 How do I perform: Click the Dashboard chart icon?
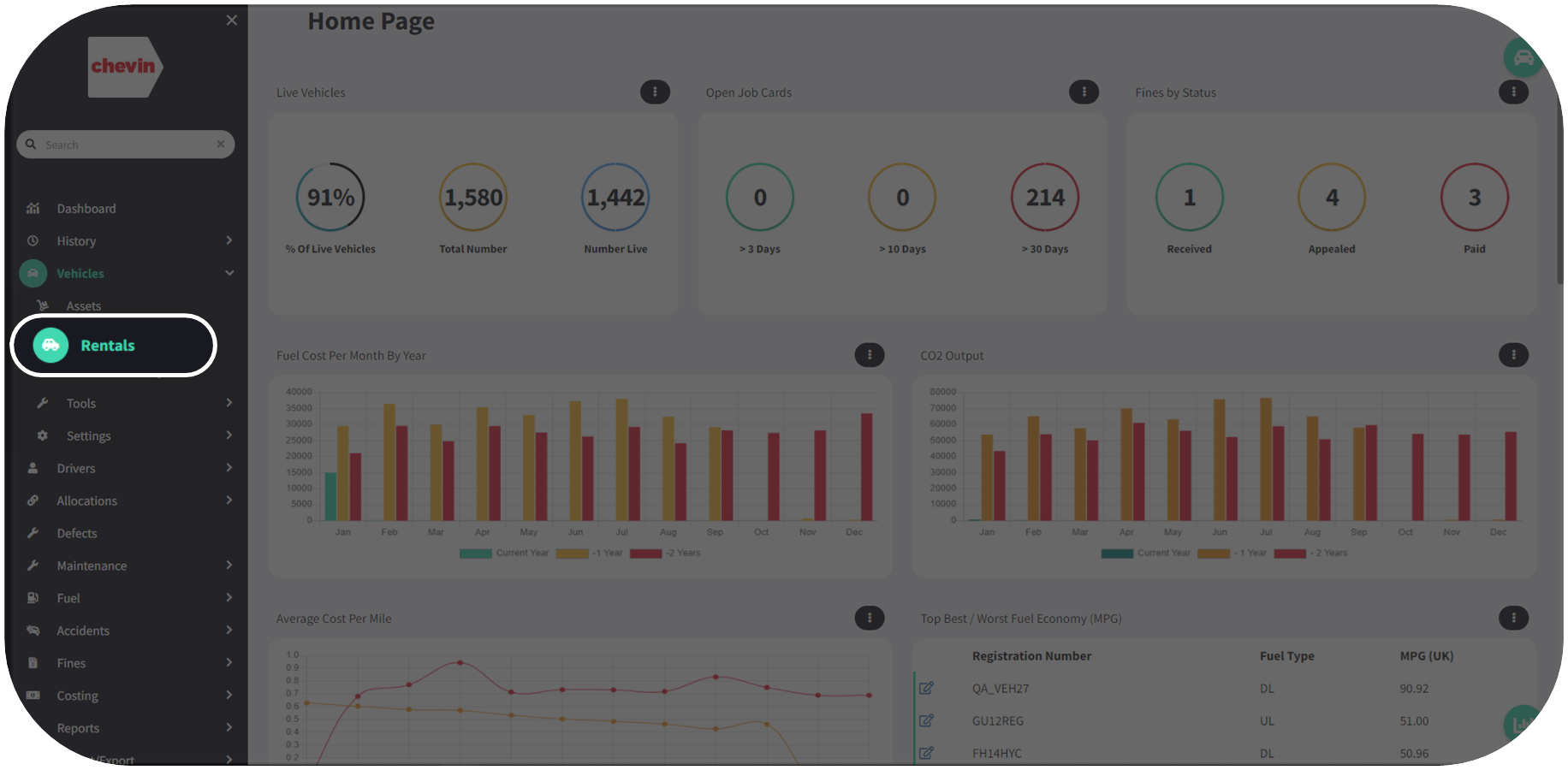[33, 208]
